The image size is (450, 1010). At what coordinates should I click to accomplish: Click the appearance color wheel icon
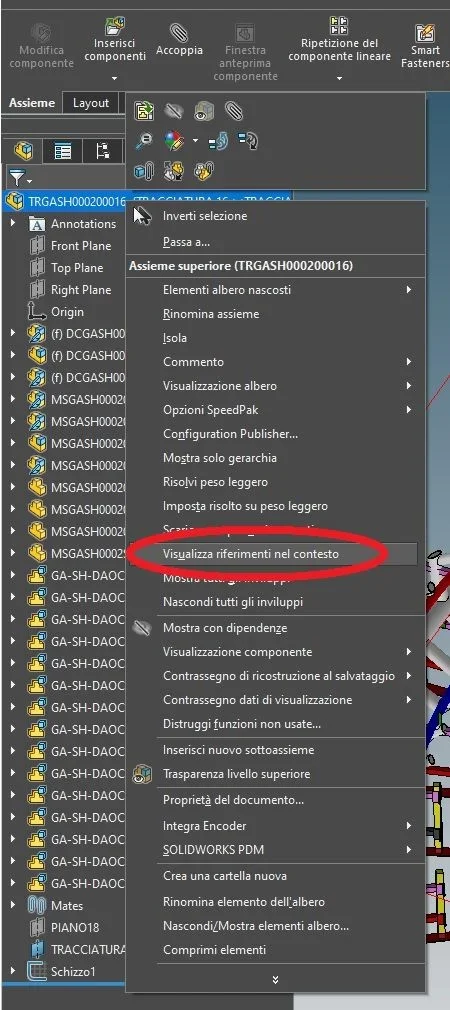click(x=174, y=140)
